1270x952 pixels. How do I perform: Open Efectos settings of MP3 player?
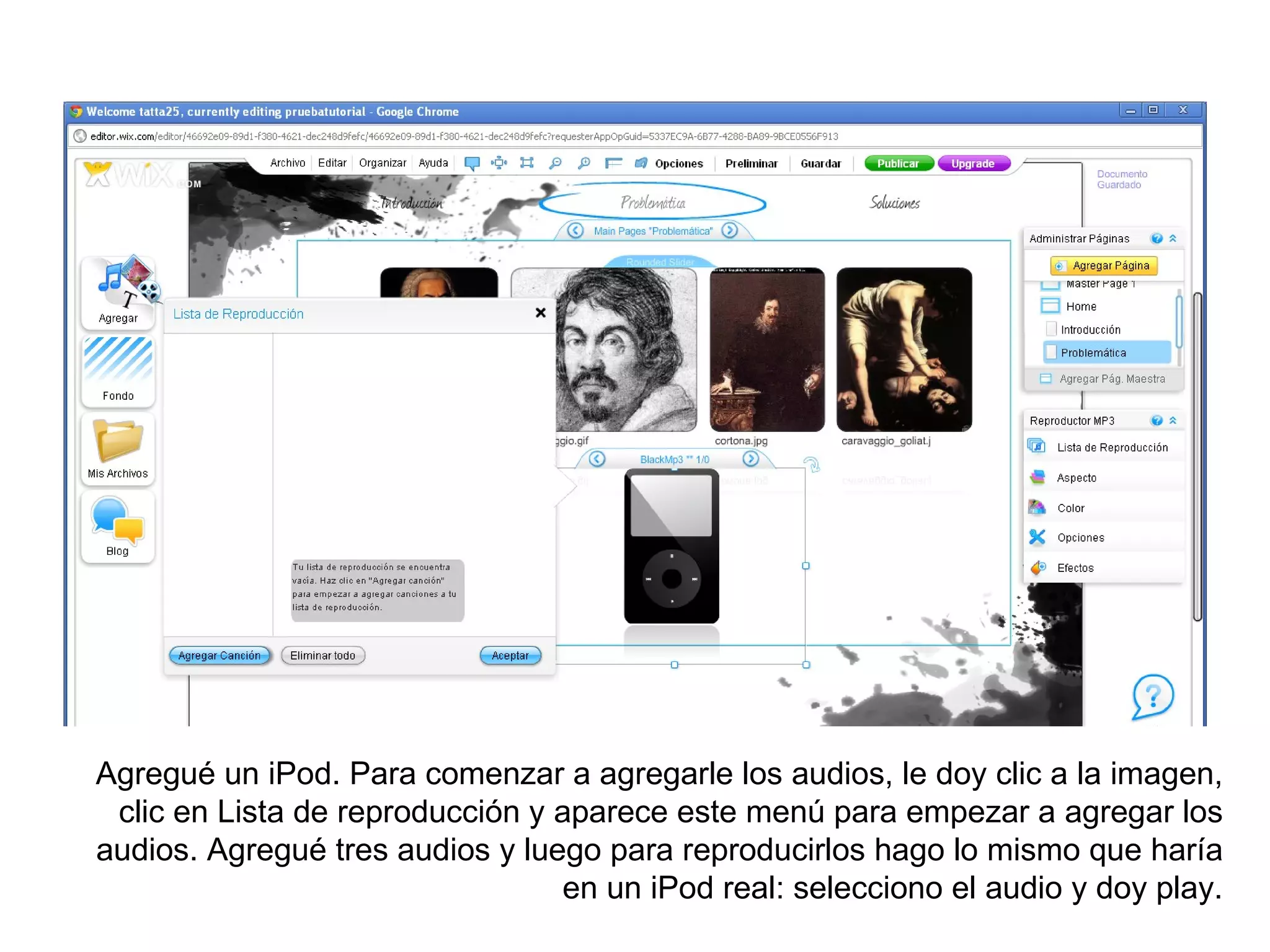pos(1104,568)
